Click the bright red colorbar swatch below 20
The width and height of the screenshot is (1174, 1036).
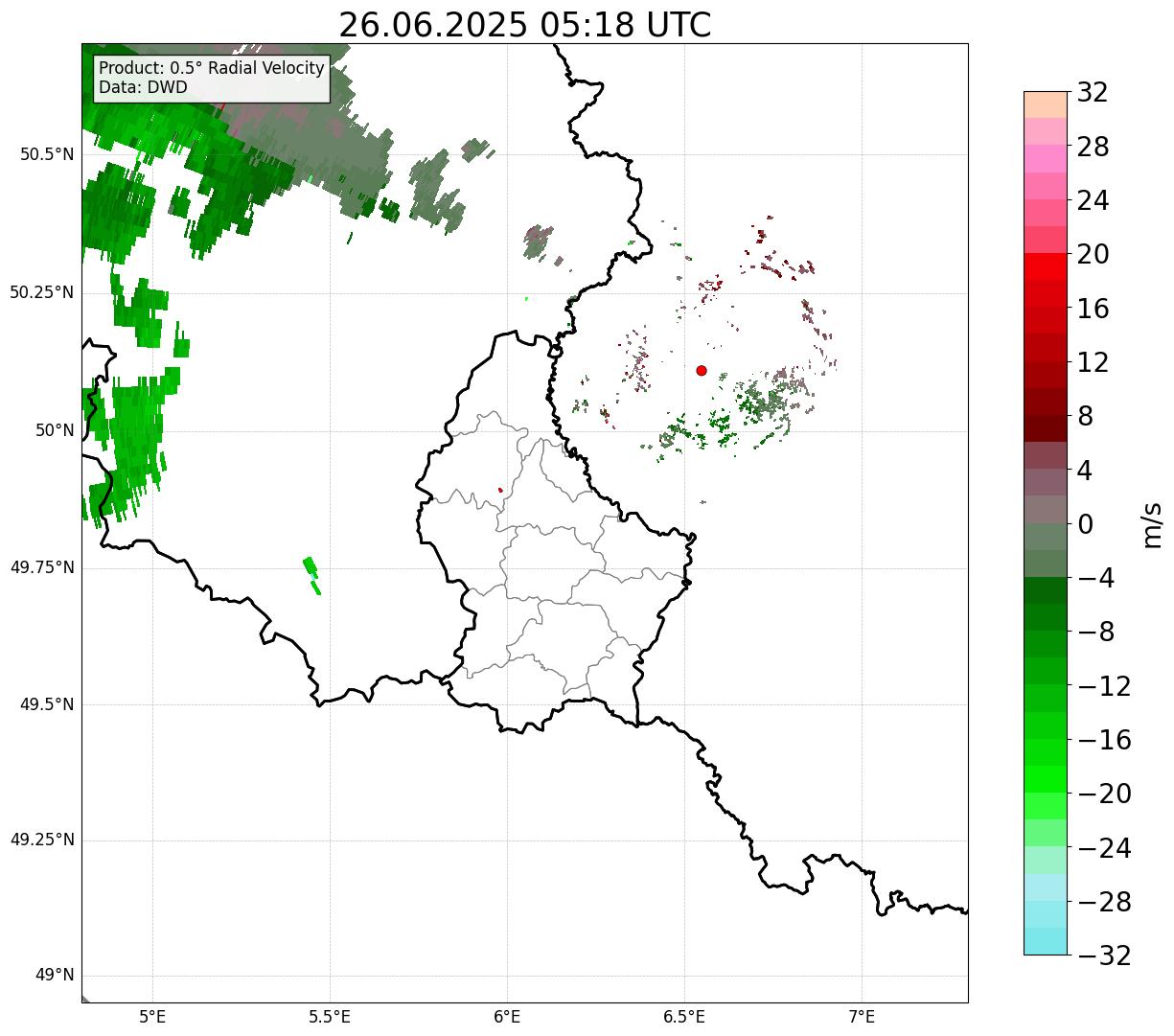click(1046, 266)
